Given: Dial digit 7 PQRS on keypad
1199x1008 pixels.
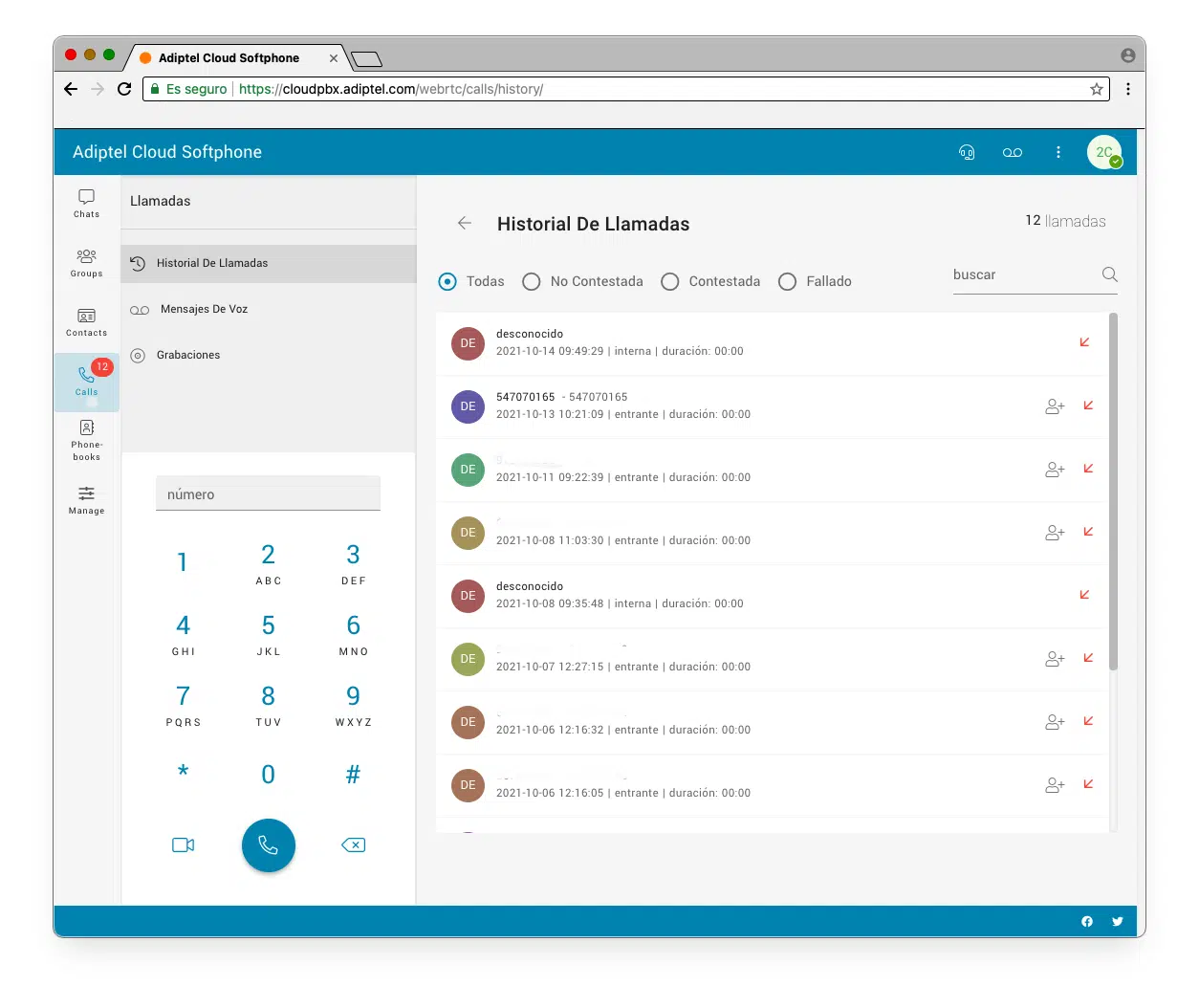Looking at the screenshot, I should 183,706.
